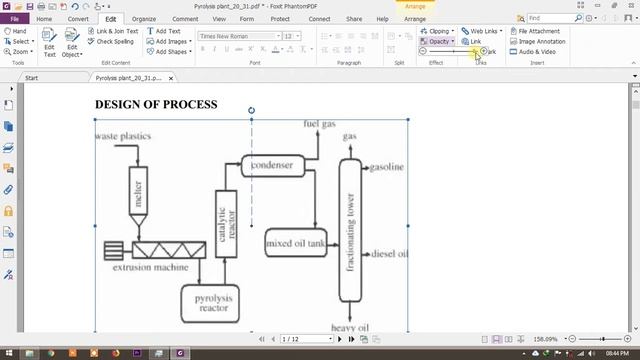
Task: Switch to the Home ribbon tab
Action: [44, 19]
